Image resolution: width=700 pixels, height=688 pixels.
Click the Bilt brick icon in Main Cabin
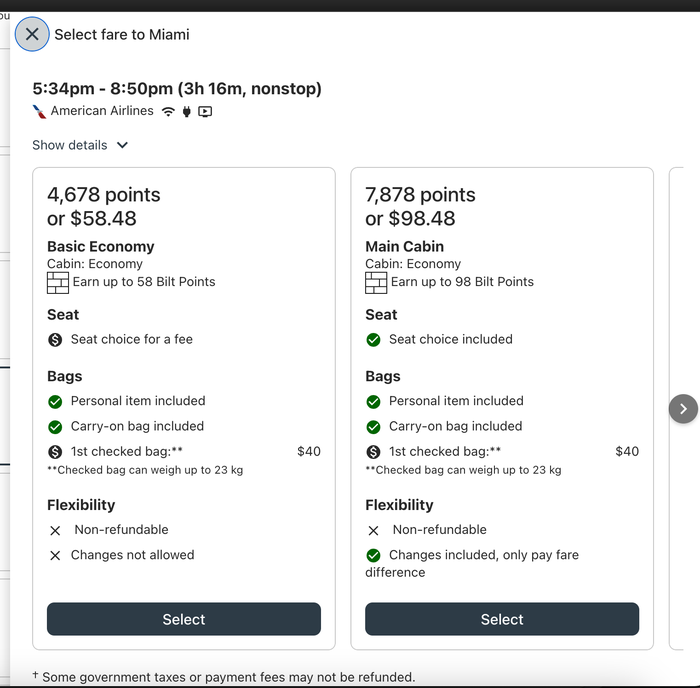(376, 283)
